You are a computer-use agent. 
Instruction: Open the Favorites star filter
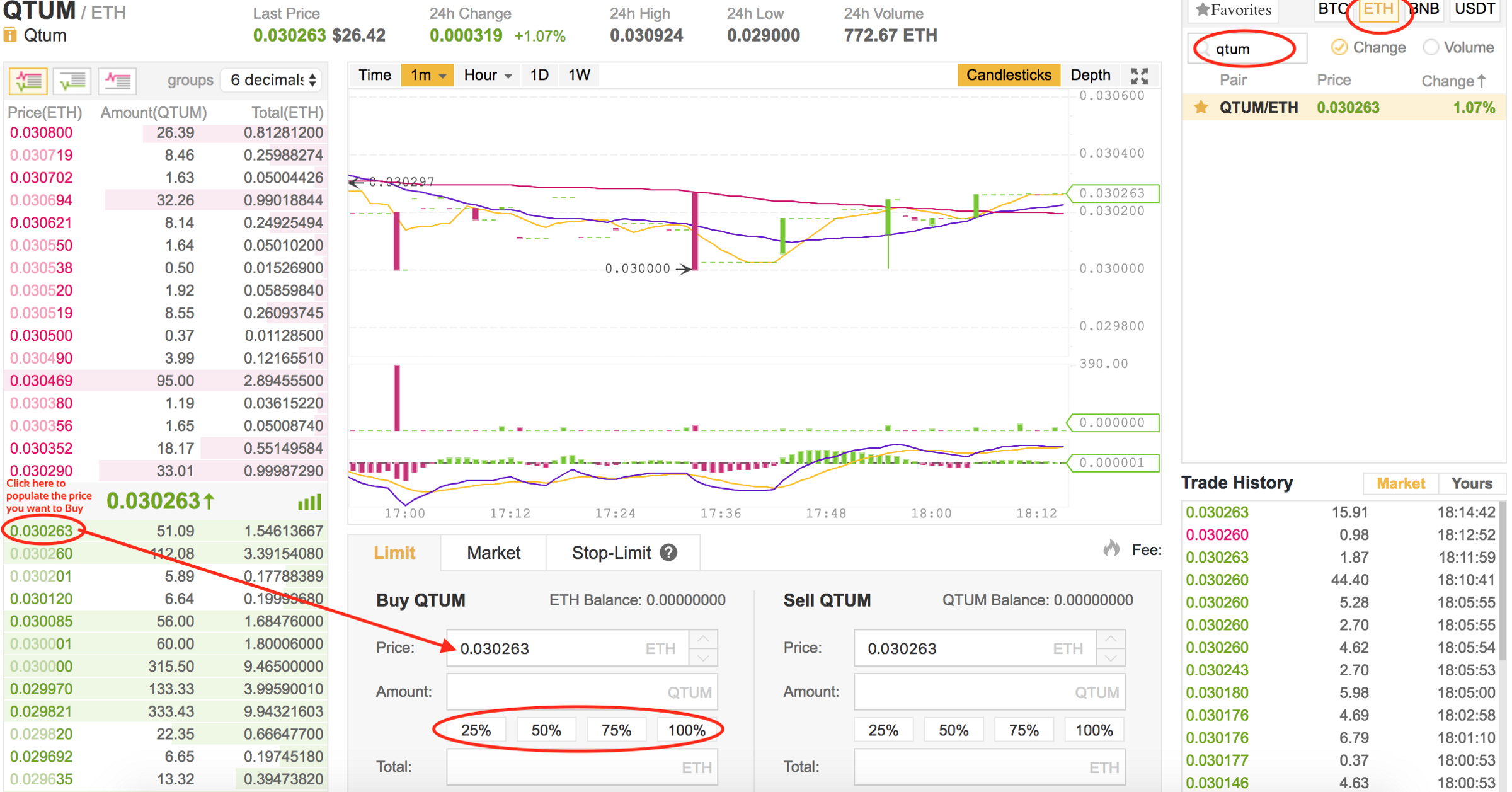1234,10
